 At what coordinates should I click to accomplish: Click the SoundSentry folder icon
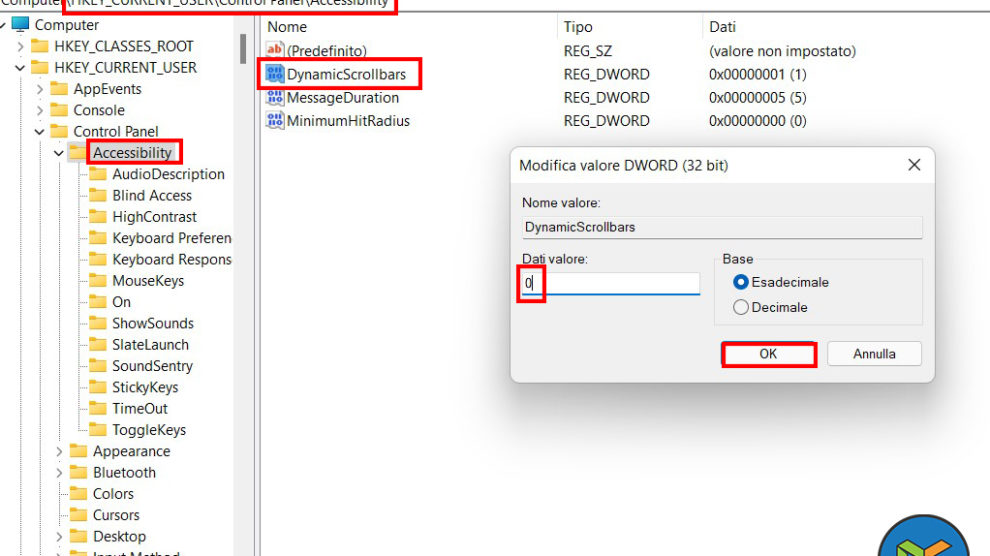coord(98,365)
